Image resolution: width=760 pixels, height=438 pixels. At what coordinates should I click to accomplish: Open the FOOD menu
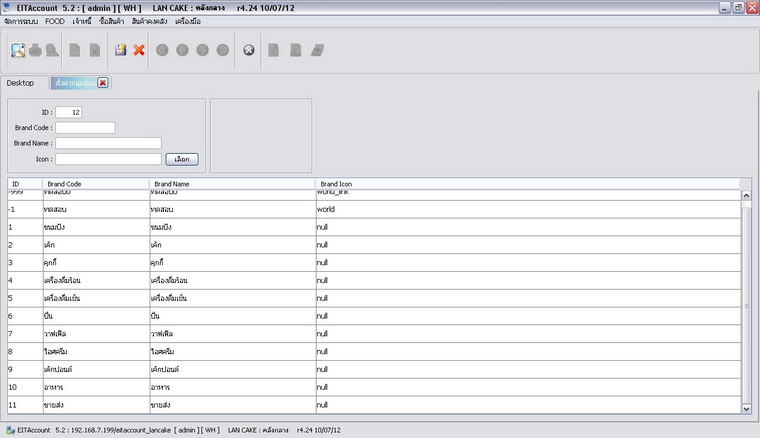[x=55, y=21]
